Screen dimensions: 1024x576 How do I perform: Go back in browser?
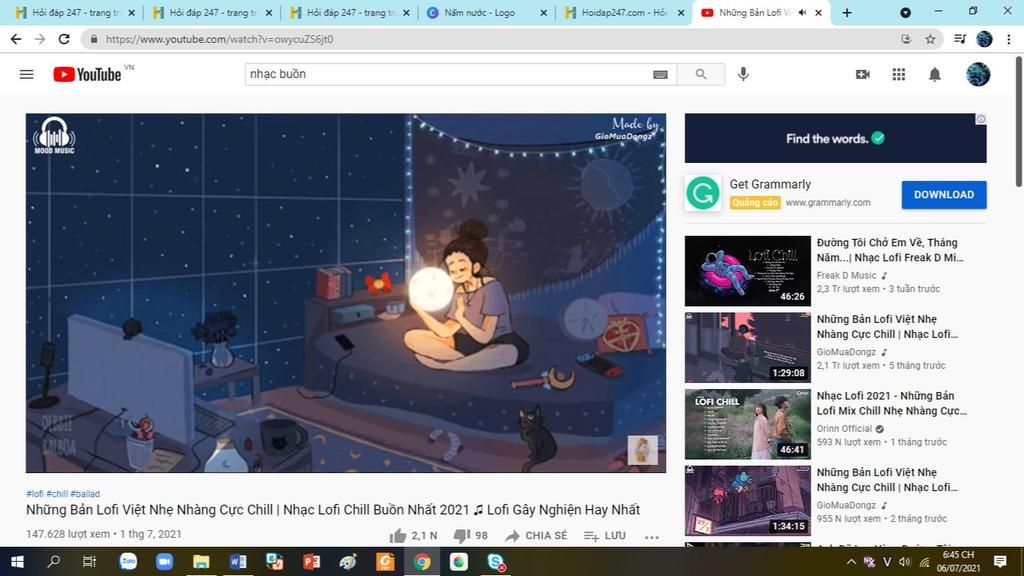click(x=16, y=39)
